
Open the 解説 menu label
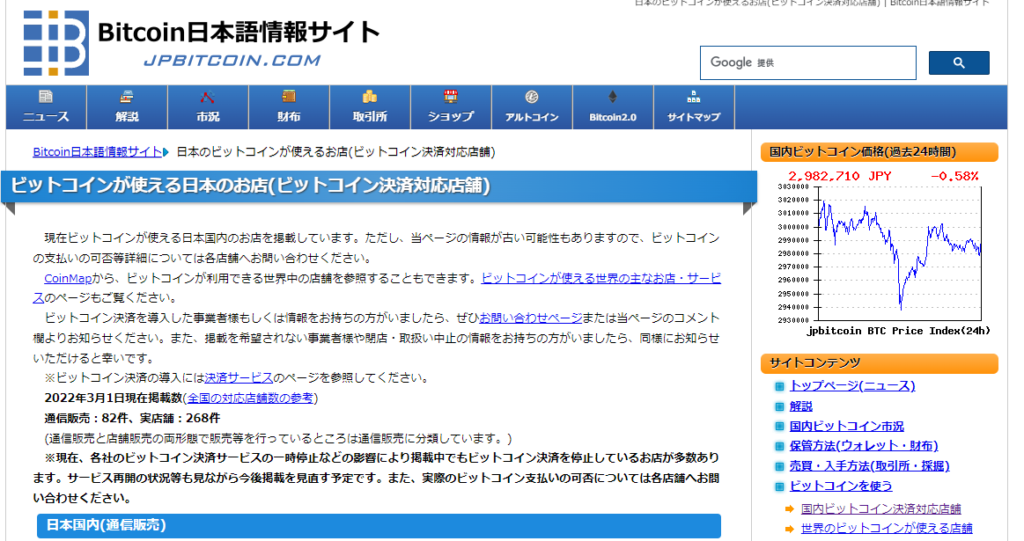127,117
